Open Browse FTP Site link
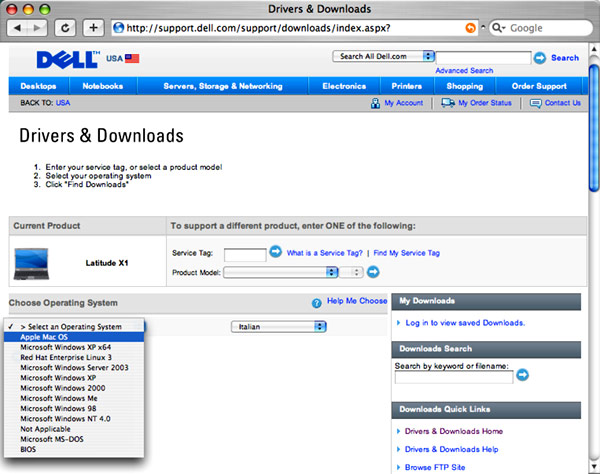Screen dimensions: 600x474 click(435, 467)
